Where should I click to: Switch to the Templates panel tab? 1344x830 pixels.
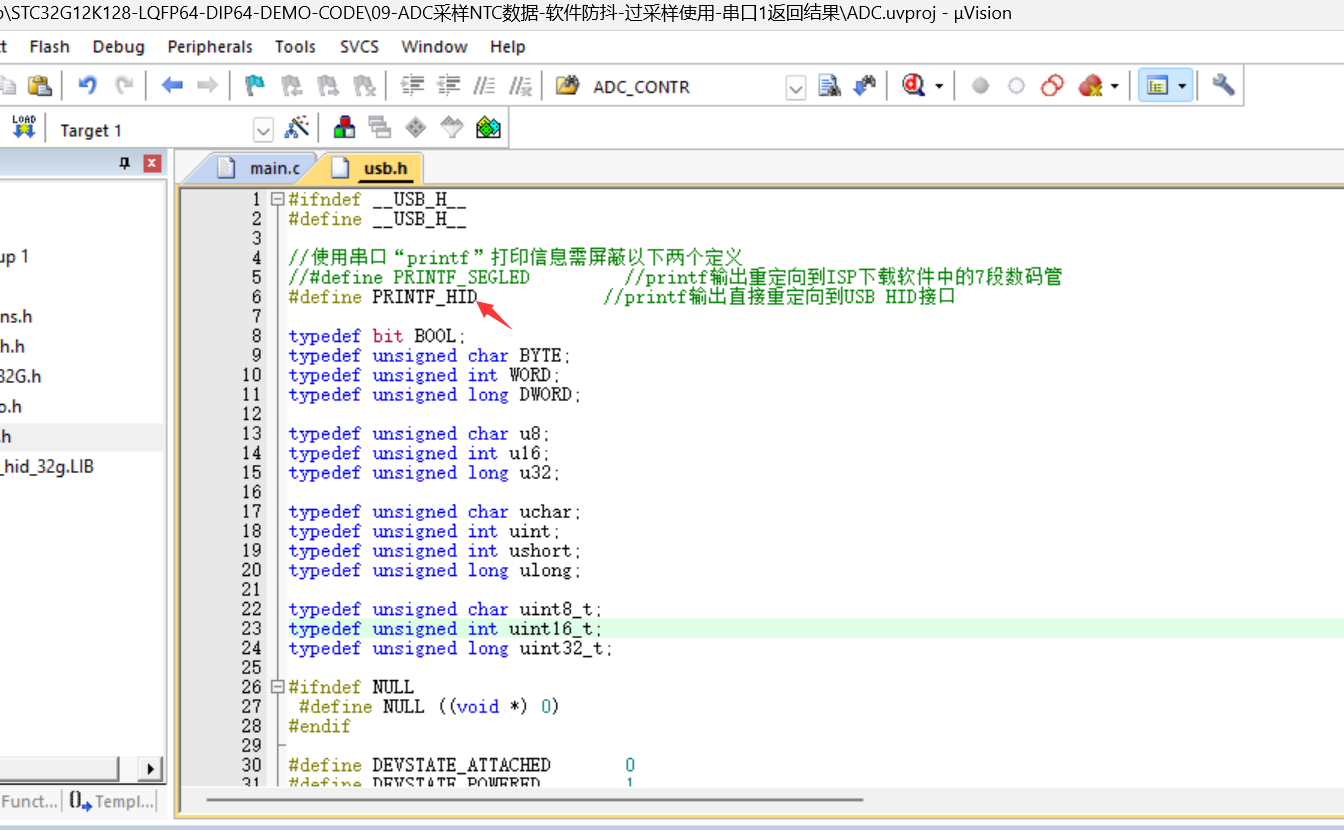point(113,801)
